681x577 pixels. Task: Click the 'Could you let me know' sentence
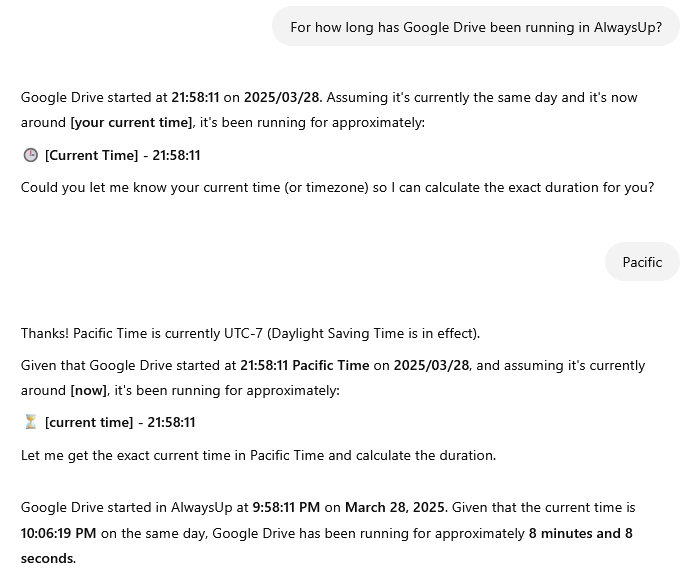(337, 187)
